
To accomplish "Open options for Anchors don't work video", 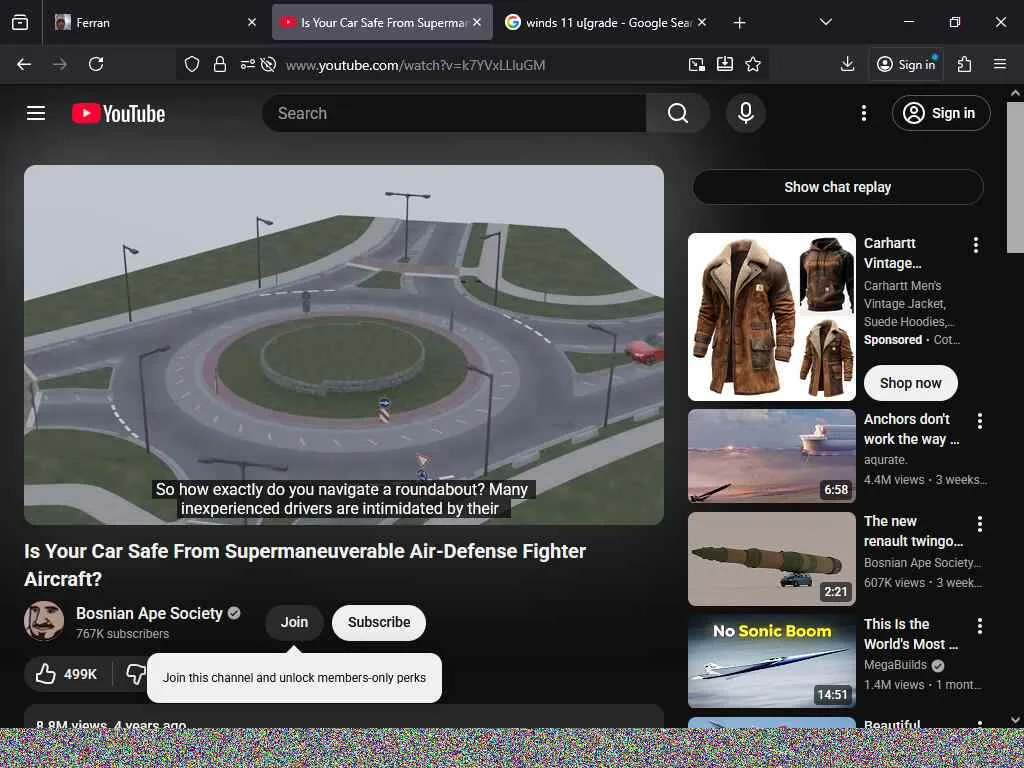I will (980, 421).
